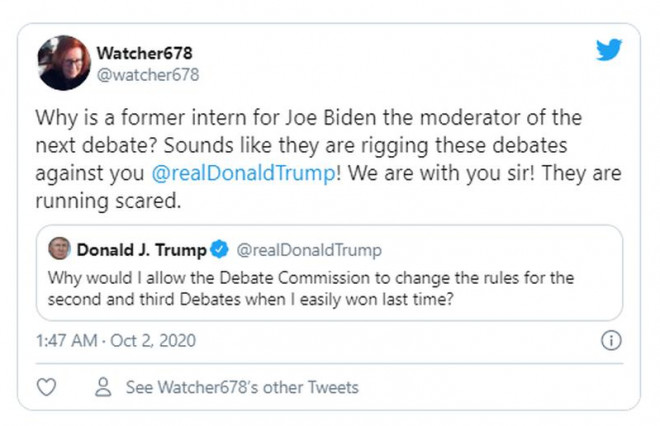
Task: Open Watcher678's profile picture
Action: point(64,62)
